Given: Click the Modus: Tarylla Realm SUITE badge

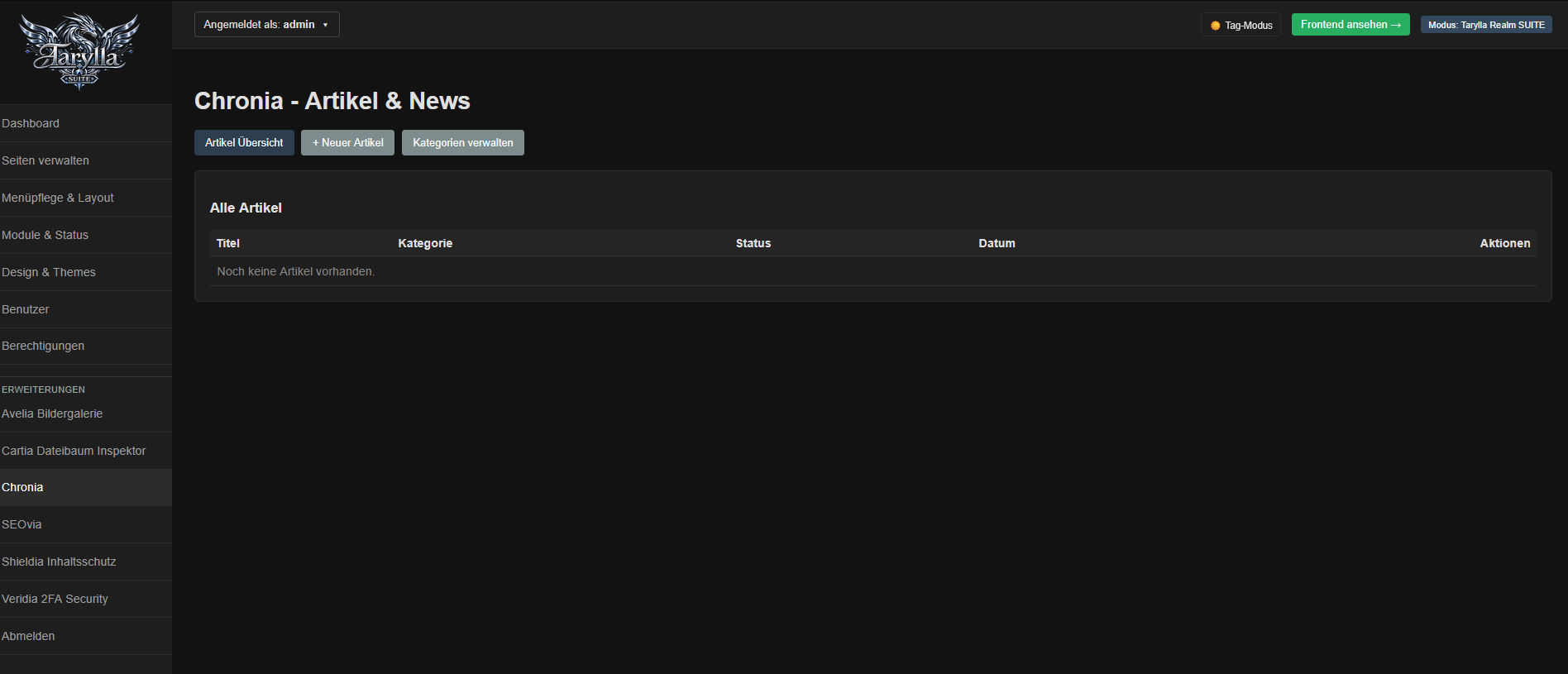Looking at the screenshot, I should click(1486, 25).
